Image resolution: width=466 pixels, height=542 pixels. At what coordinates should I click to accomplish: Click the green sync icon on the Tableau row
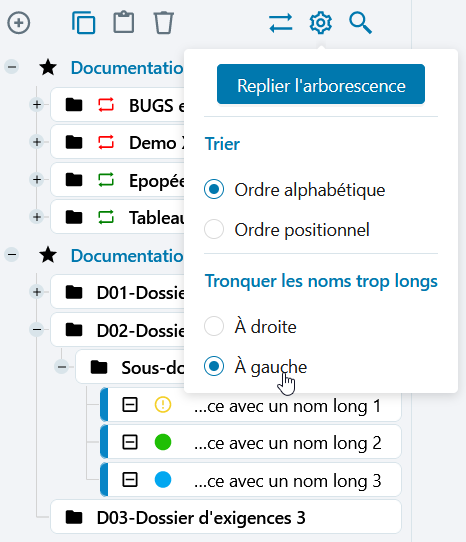pos(106,217)
